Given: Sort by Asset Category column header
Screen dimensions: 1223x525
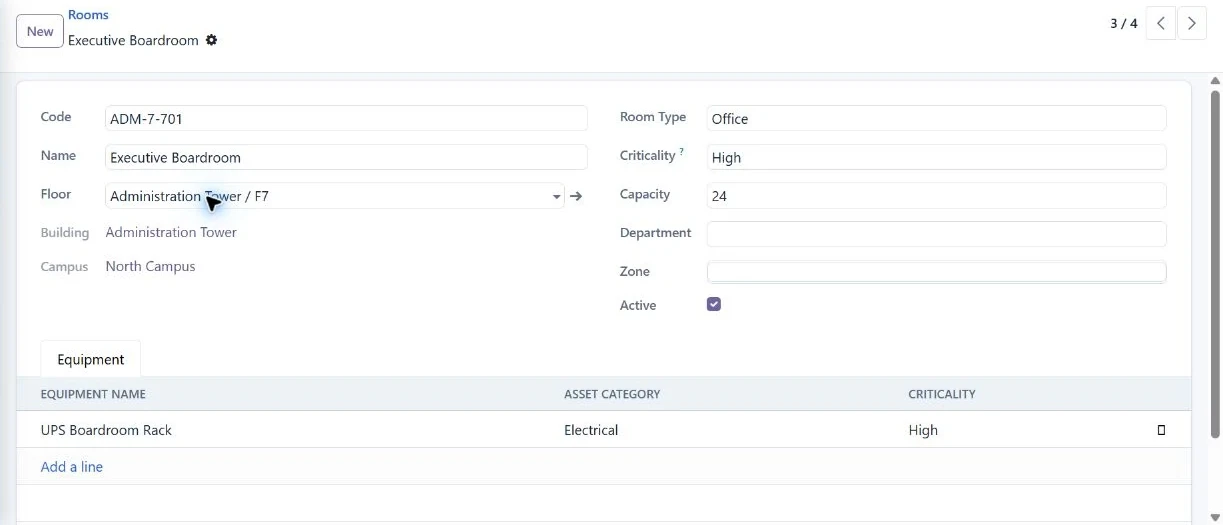Looking at the screenshot, I should pyautogui.click(x=612, y=394).
